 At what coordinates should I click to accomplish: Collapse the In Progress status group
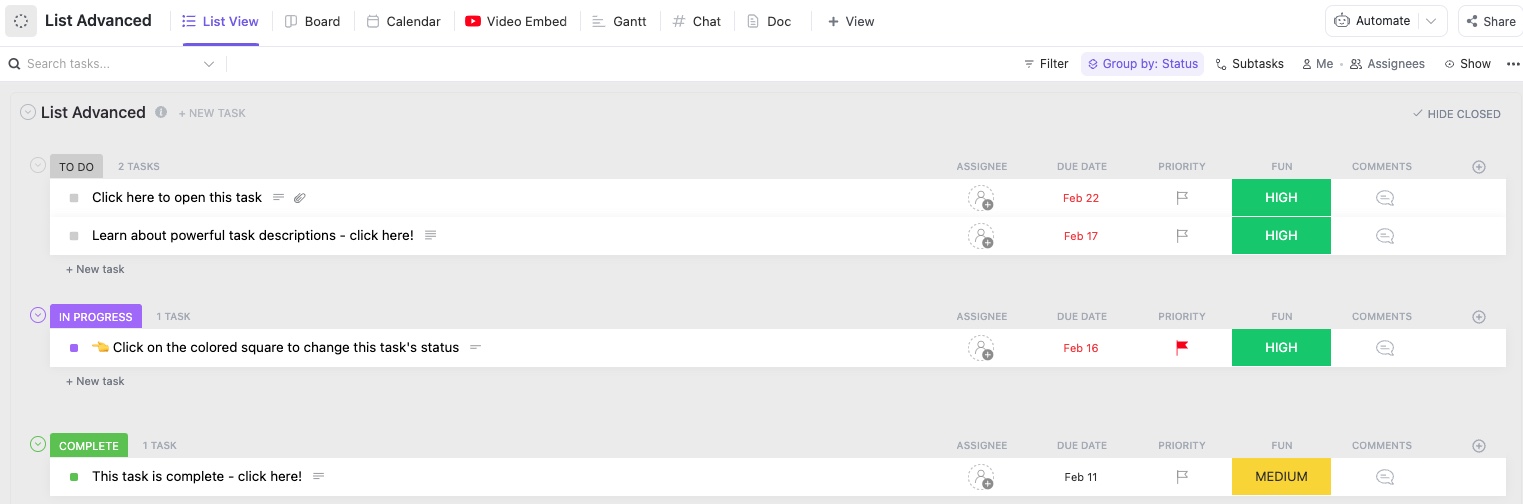click(x=38, y=316)
